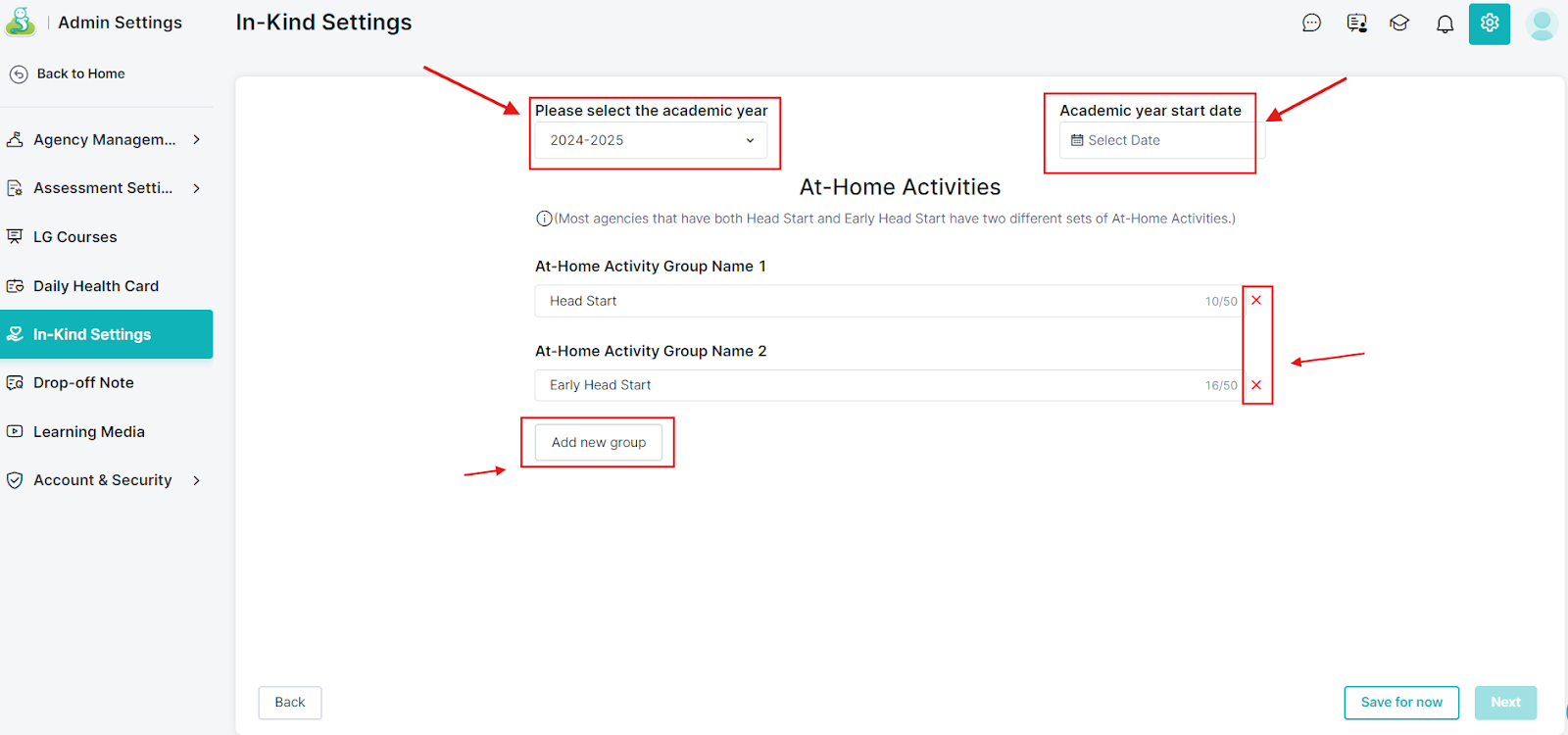The height and width of the screenshot is (735, 1568).
Task: Go to Daily Health Card settings
Action: pyautogui.click(x=95, y=286)
